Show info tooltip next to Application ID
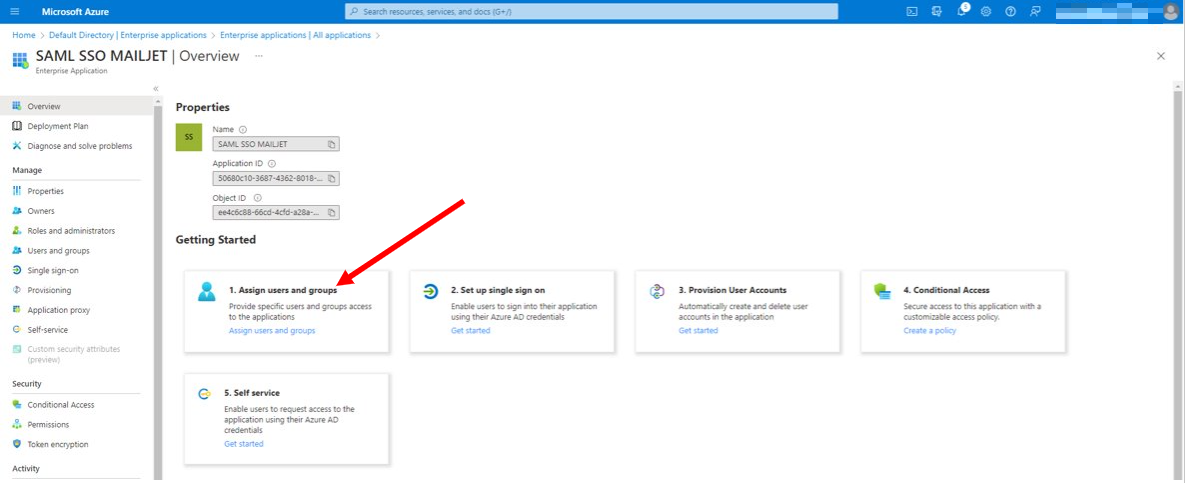The width and height of the screenshot is (1185, 483). tap(271, 163)
